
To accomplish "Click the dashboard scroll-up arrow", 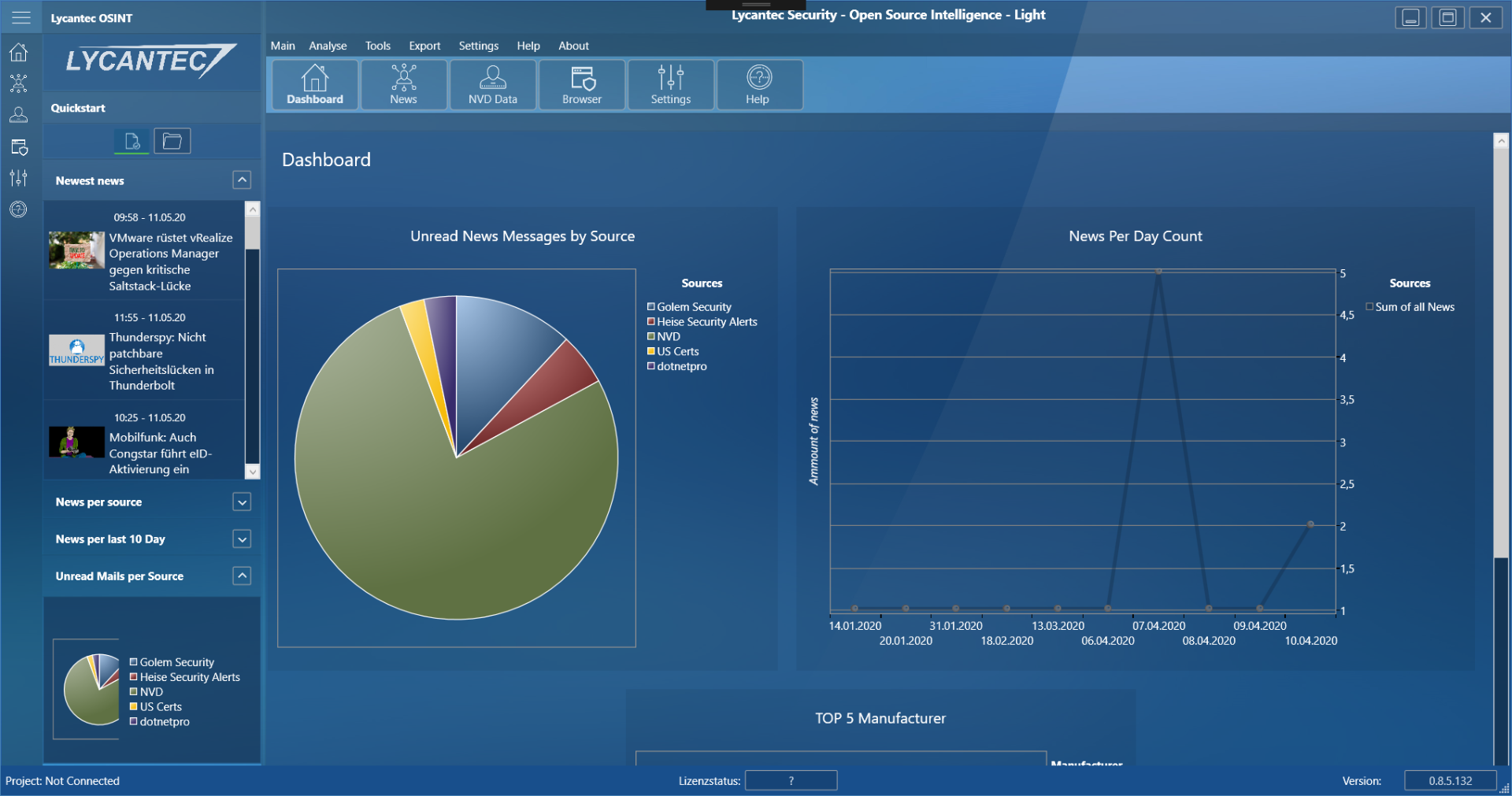I will point(1501,141).
